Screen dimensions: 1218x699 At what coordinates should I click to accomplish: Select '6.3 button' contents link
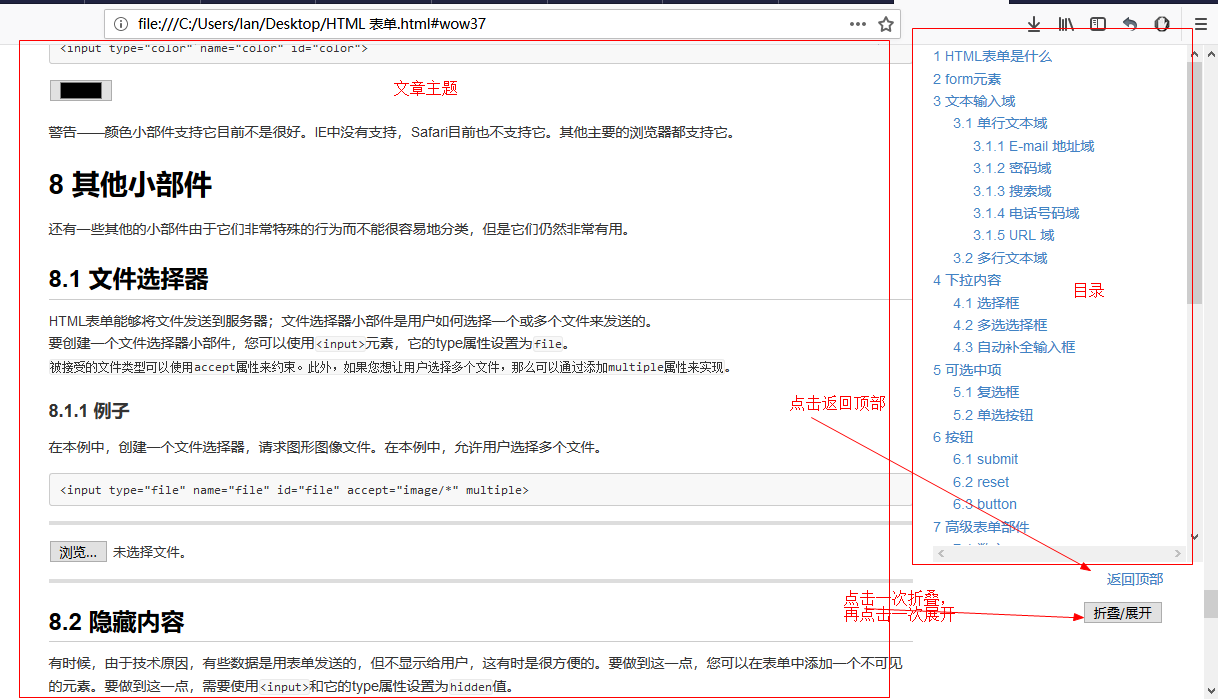[985, 504]
